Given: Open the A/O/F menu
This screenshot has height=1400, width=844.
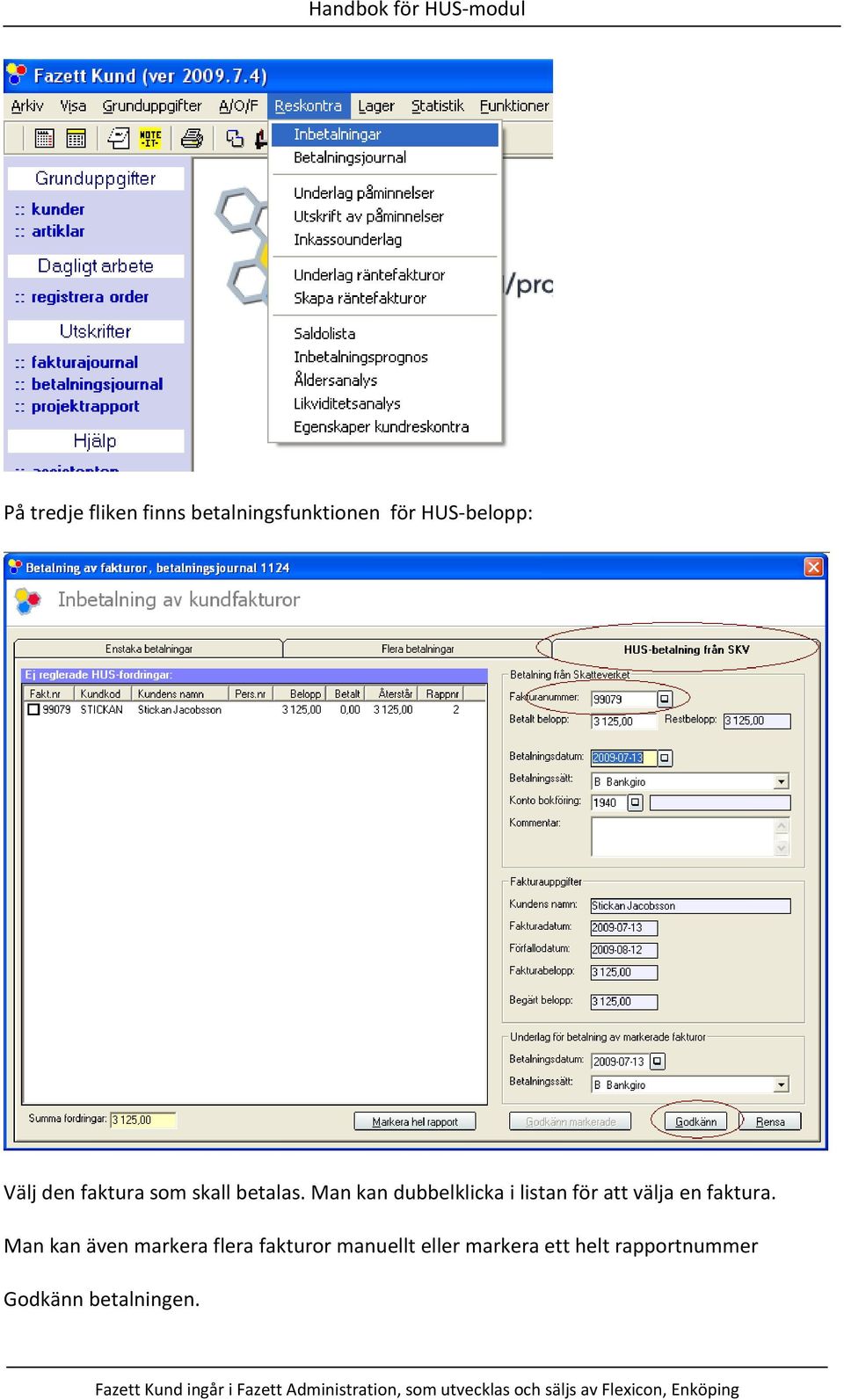Looking at the screenshot, I should pos(238,105).
